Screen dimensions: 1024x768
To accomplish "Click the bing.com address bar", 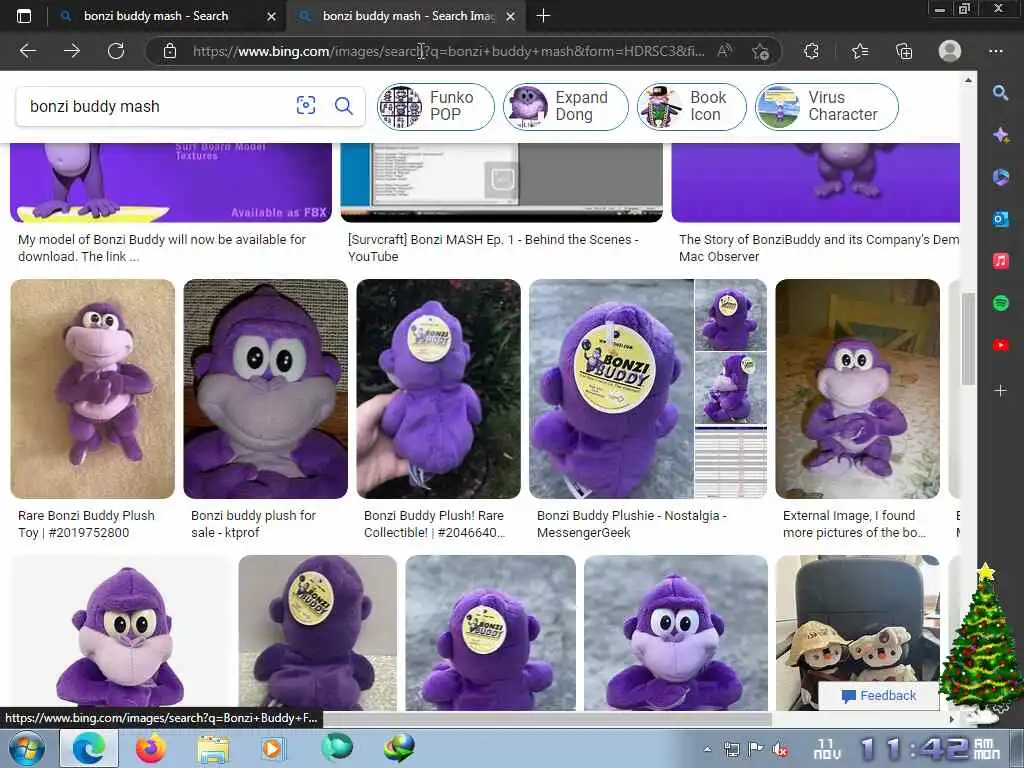I will click(448, 51).
